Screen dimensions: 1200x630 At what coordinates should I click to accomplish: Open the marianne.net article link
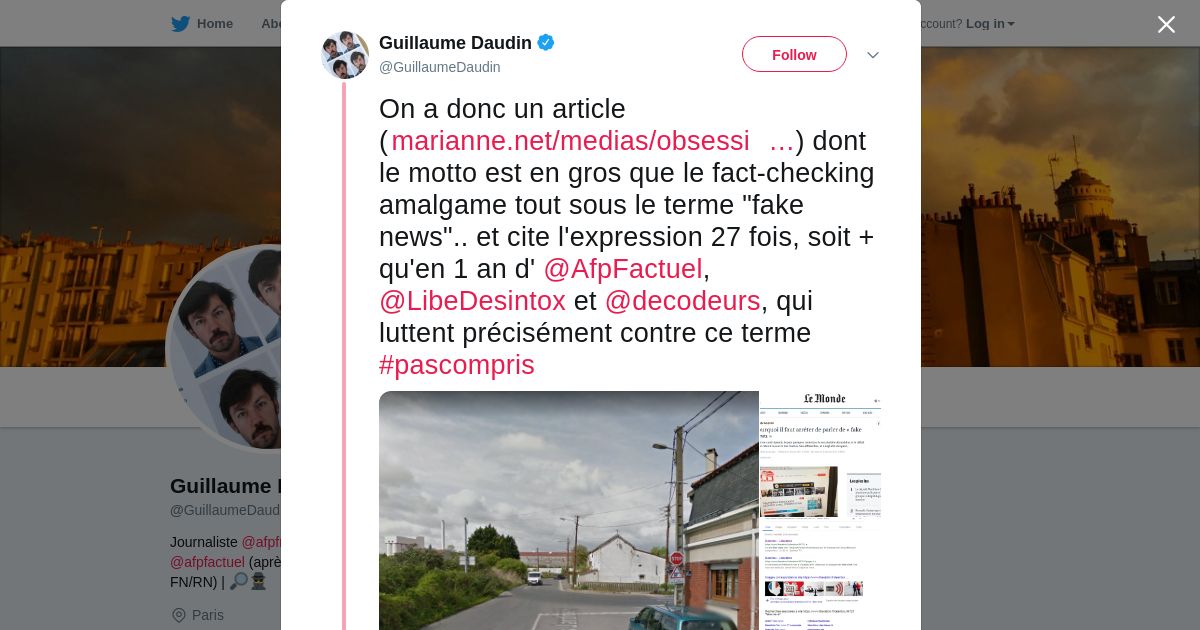point(592,141)
